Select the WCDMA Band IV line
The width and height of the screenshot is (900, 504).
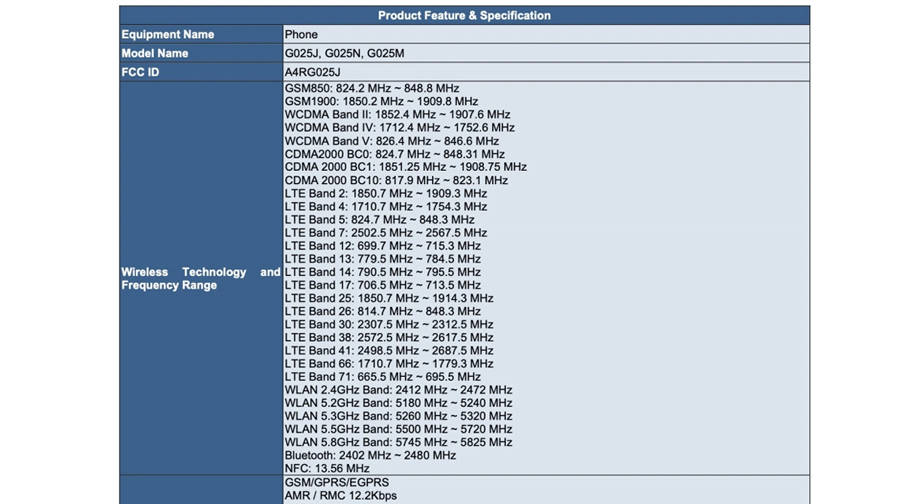click(x=399, y=128)
